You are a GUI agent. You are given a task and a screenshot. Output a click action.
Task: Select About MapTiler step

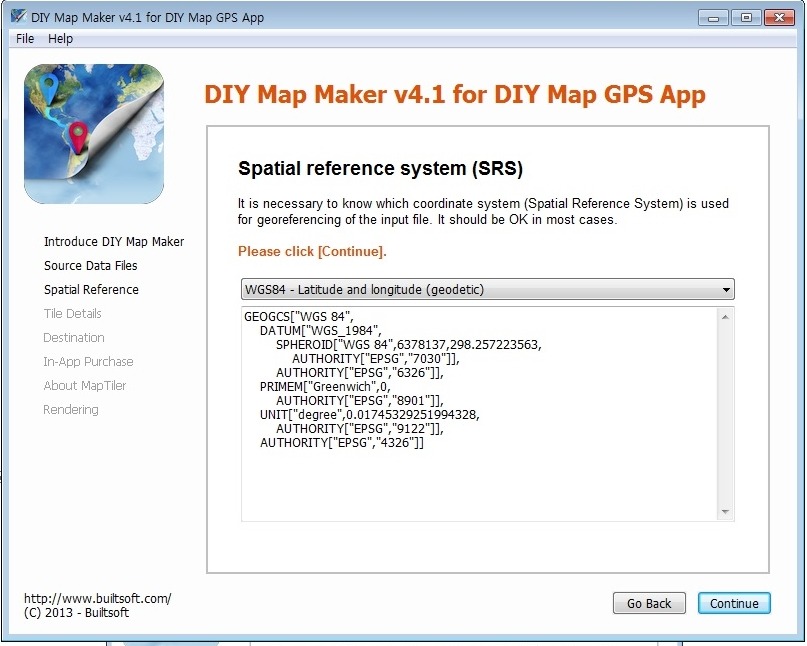[x=85, y=386]
